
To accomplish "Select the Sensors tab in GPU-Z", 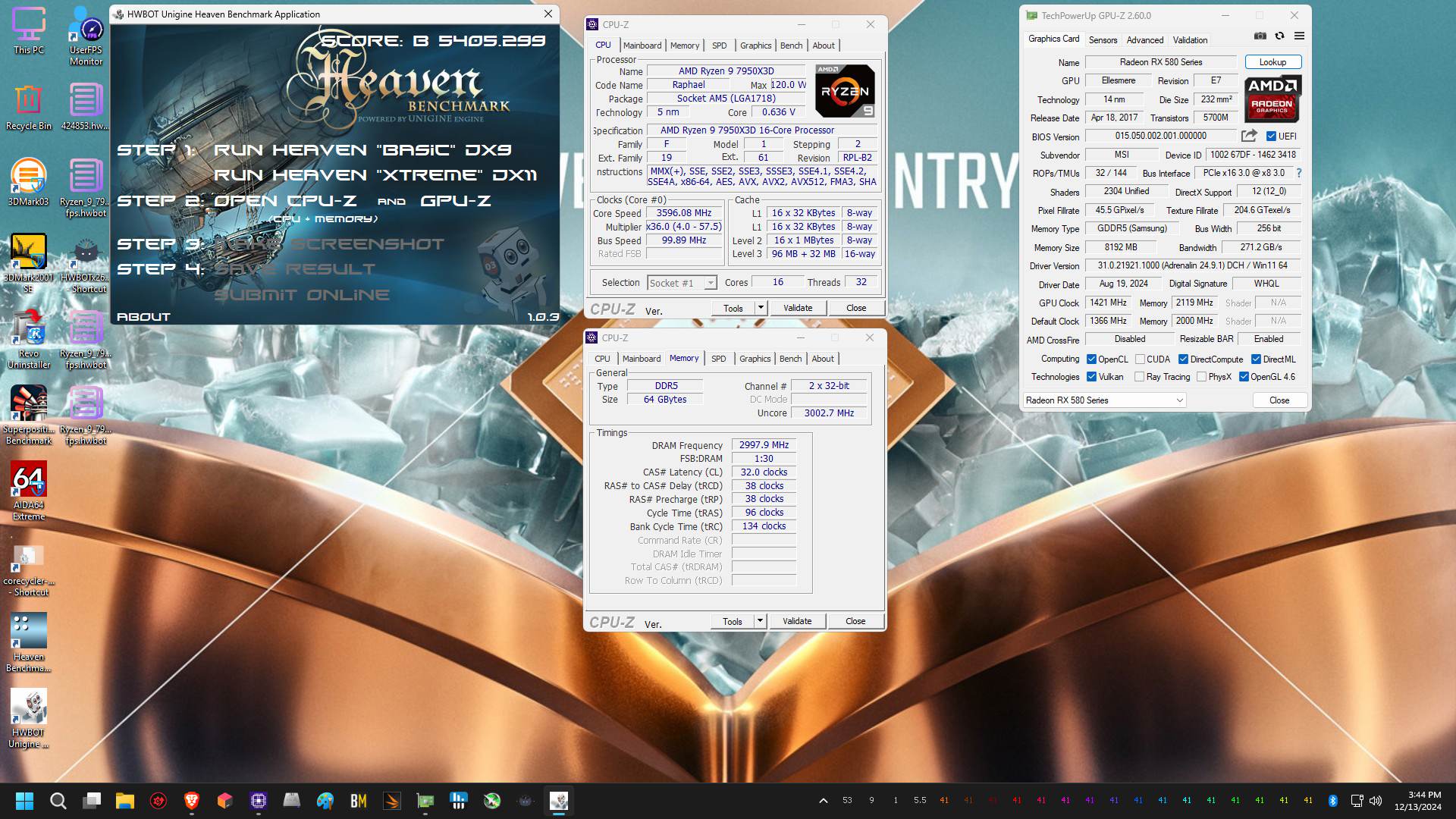I will 1103,40.
